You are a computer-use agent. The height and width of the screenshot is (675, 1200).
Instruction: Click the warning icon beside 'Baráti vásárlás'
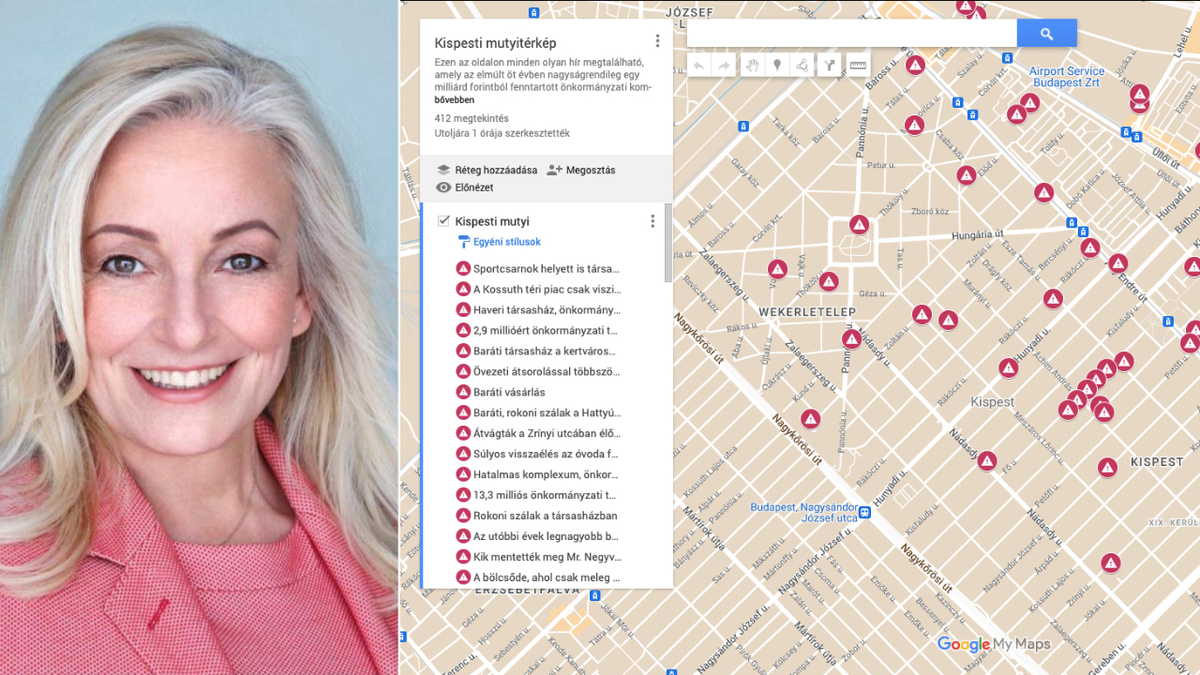pyautogui.click(x=463, y=392)
